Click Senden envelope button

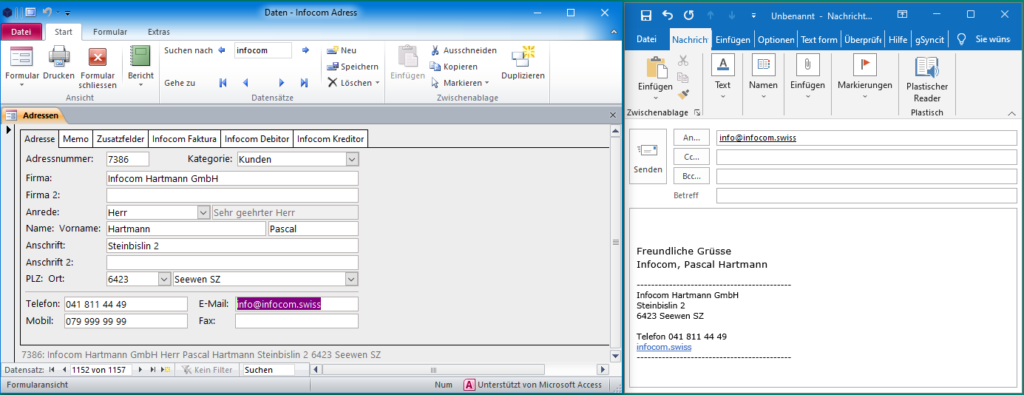click(647, 157)
